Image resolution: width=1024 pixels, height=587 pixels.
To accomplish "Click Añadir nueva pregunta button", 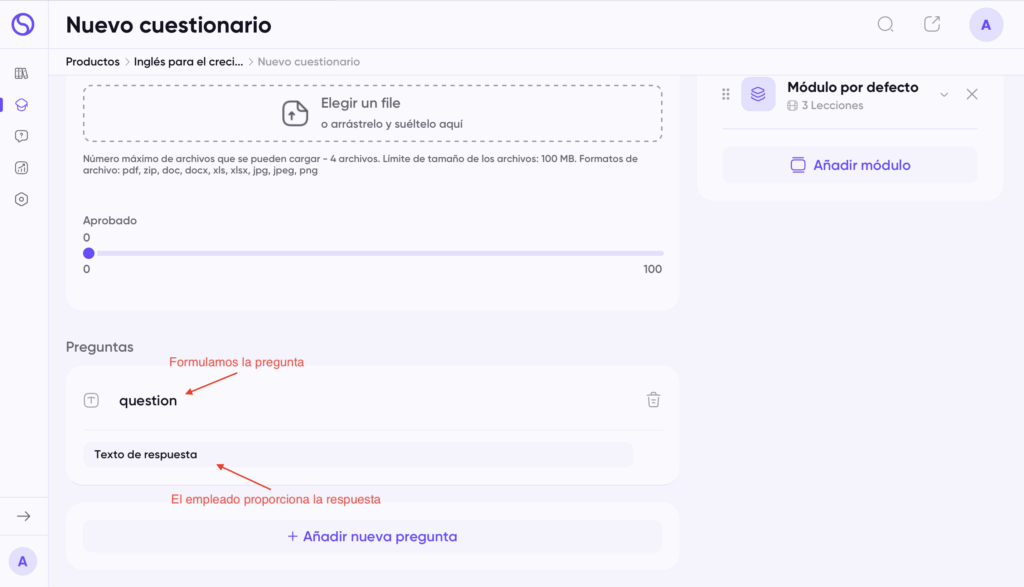I will (372, 536).
